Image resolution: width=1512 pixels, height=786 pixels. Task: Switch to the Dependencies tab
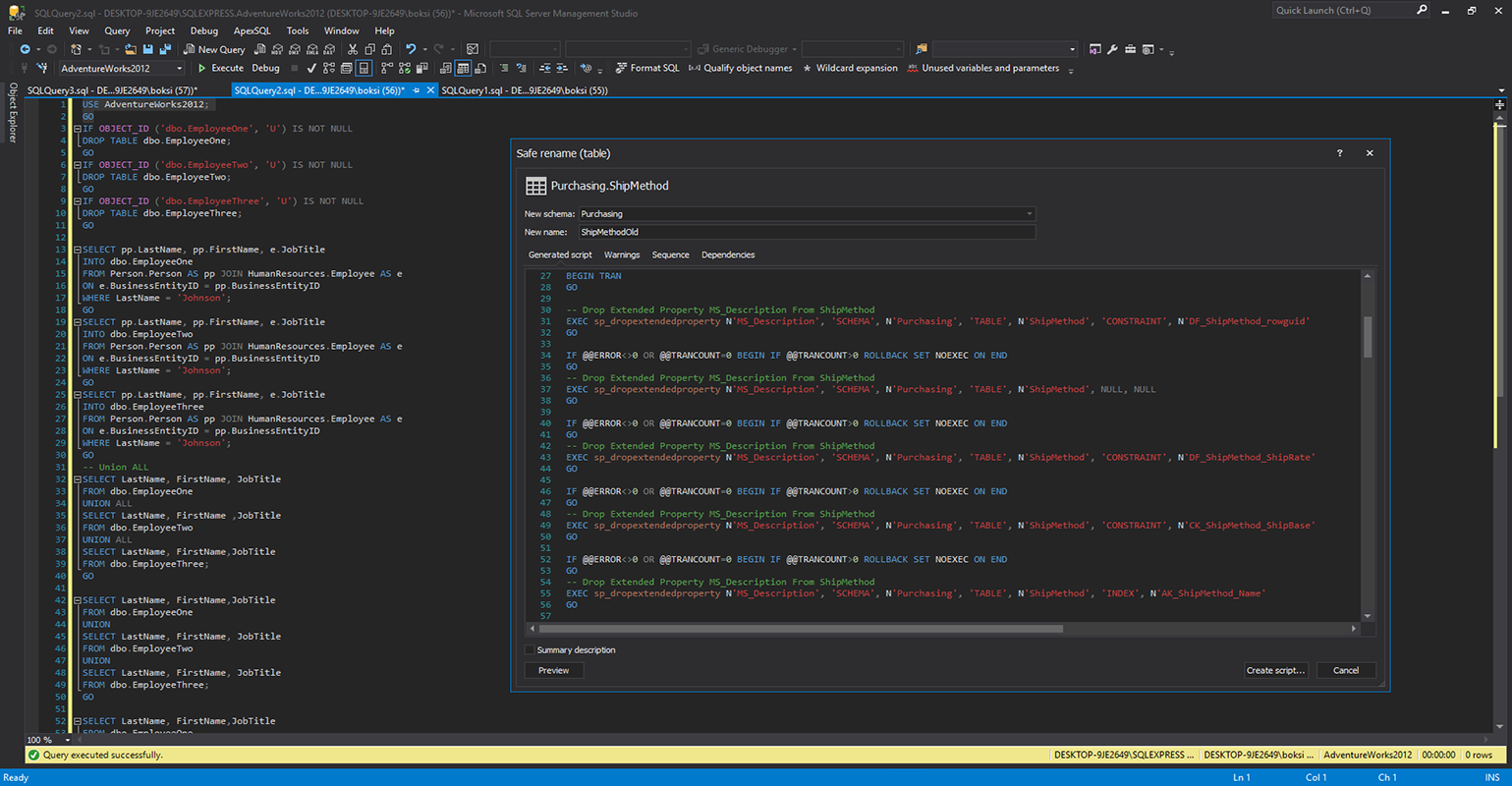tap(728, 254)
